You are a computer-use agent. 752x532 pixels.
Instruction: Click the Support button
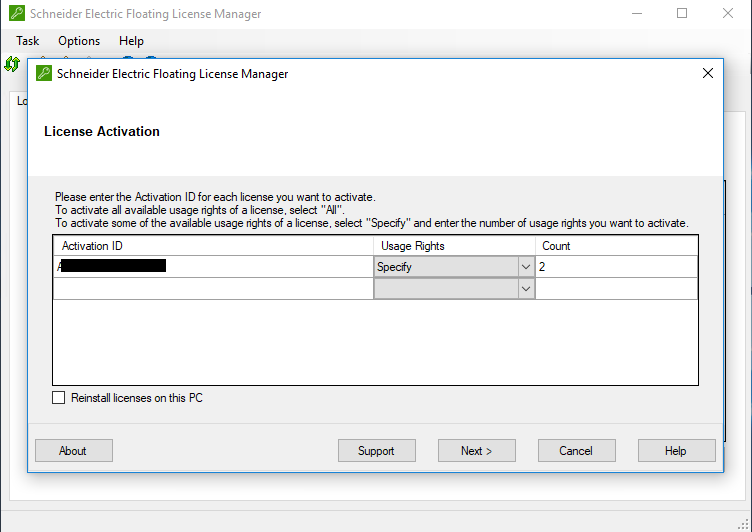(376, 450)
